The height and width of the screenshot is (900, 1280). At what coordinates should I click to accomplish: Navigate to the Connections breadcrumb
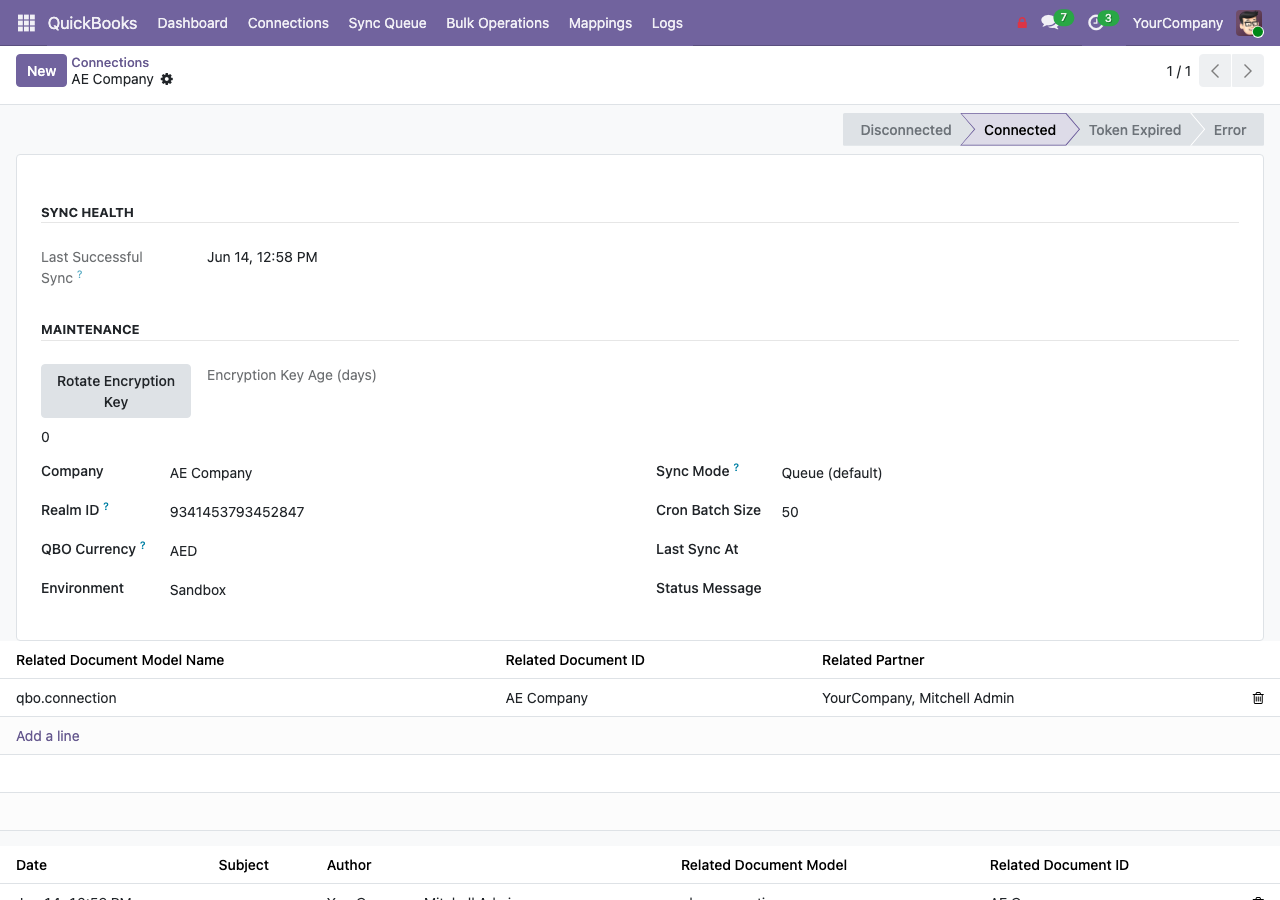point(110,62)
